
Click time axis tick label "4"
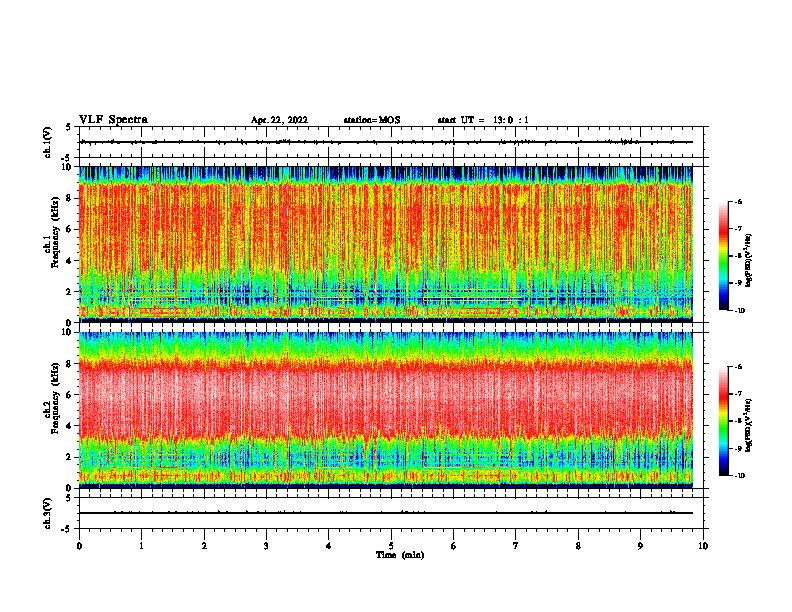click(x=329, y=546)
